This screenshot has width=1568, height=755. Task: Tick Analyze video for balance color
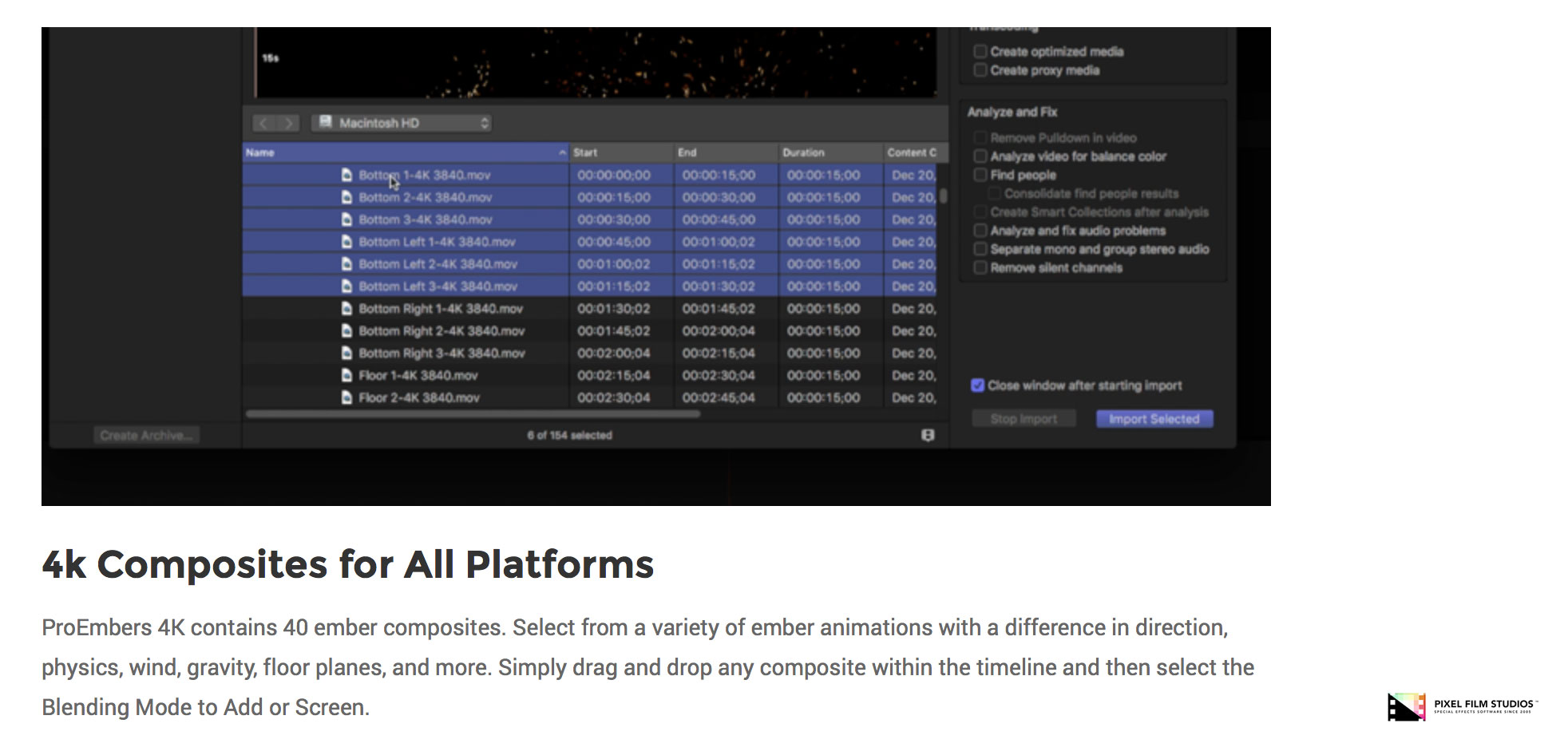980,156
